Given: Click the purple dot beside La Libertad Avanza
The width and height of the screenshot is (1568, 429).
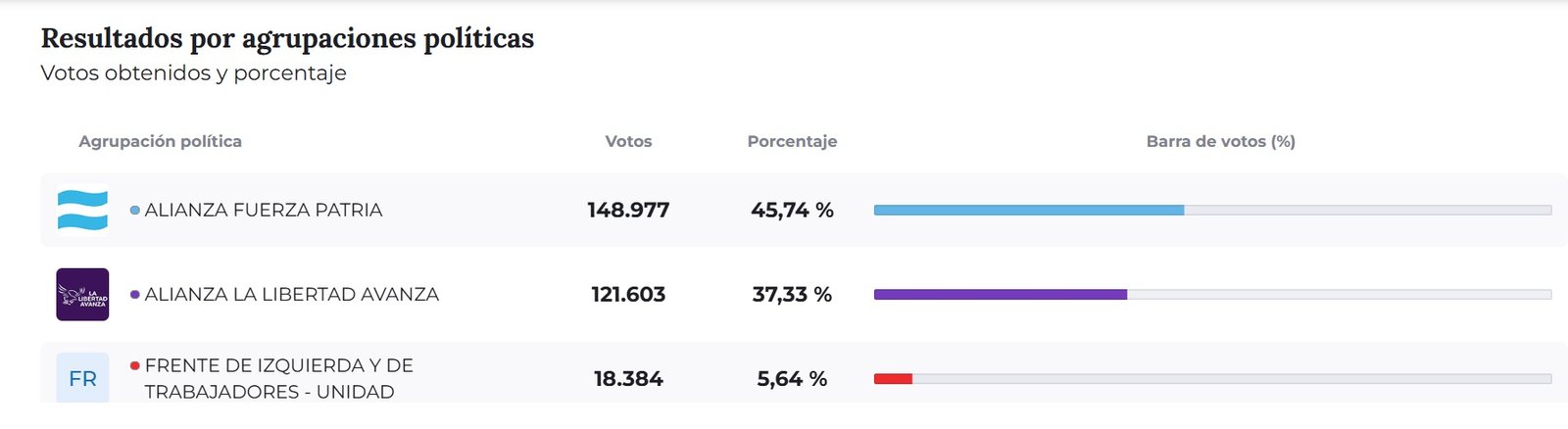Looking at the screenshot, I should [134, 294].
